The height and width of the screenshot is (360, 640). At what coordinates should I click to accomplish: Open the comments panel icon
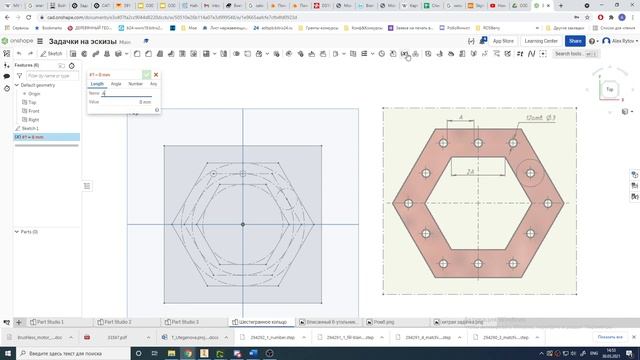tap(7, 76)
